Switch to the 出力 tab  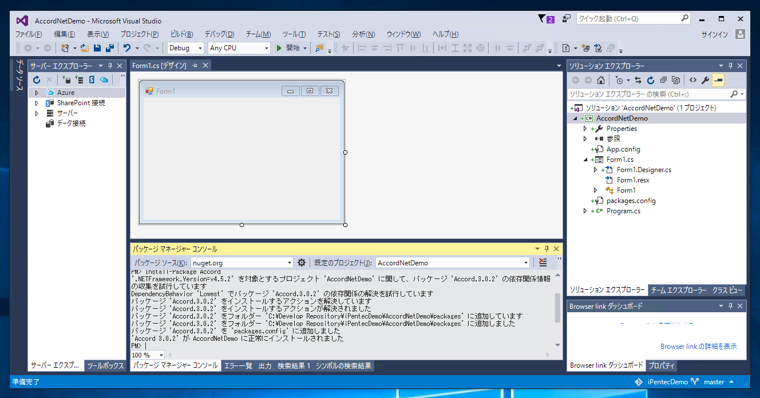(265, 366)
